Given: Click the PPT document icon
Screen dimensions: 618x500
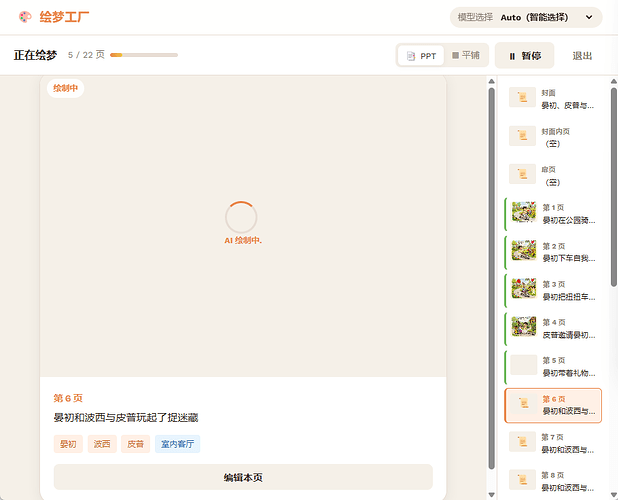Looking at the screenshot, I should pos(411,56).
